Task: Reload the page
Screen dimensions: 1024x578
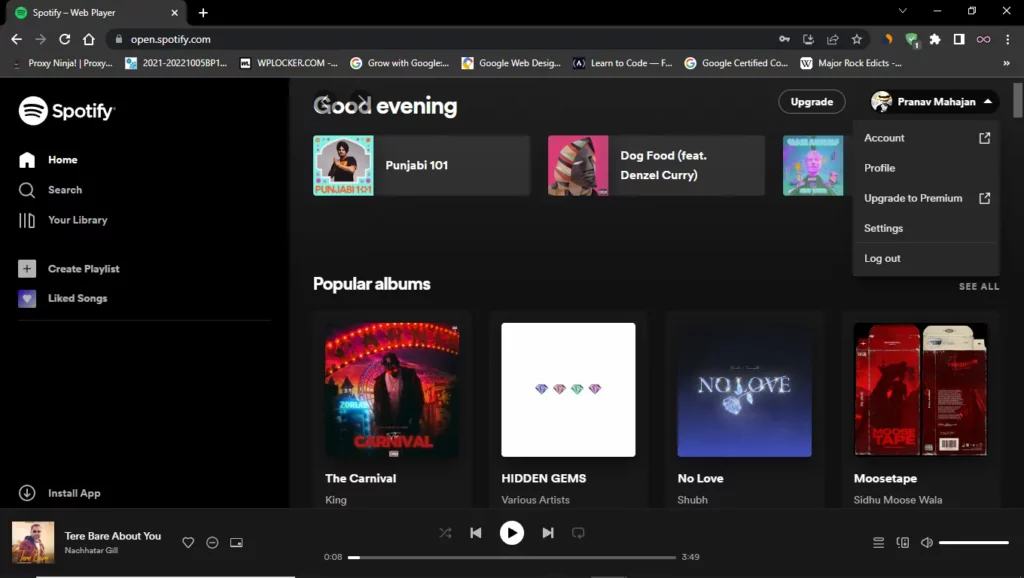Action: click(65, 39)
